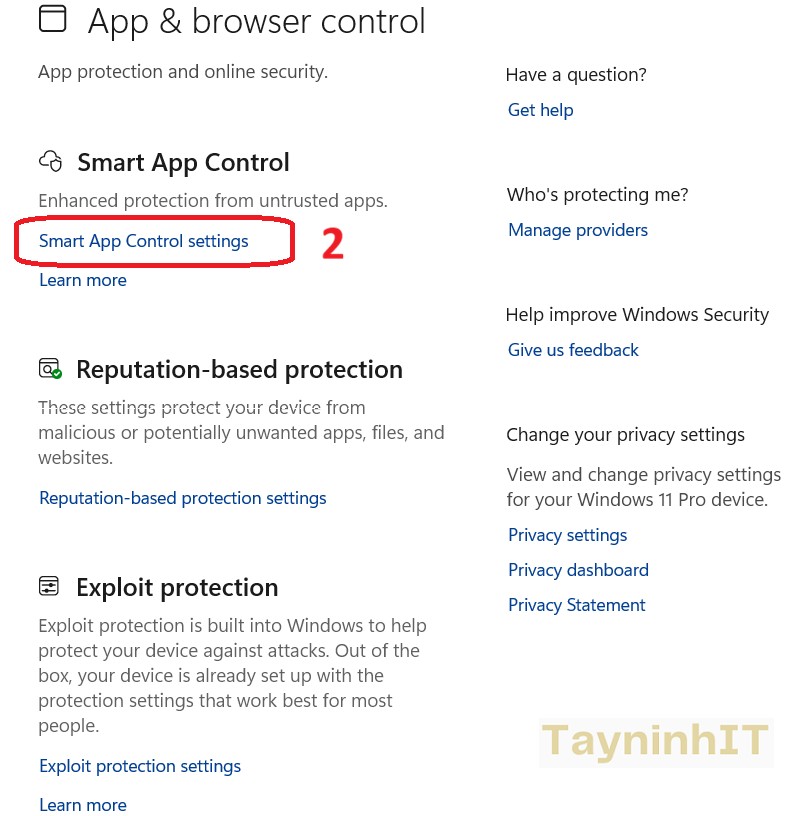Screen dimensions: 793x816
Task: Open Privacy settings link
Action: (x=567, y=535)
